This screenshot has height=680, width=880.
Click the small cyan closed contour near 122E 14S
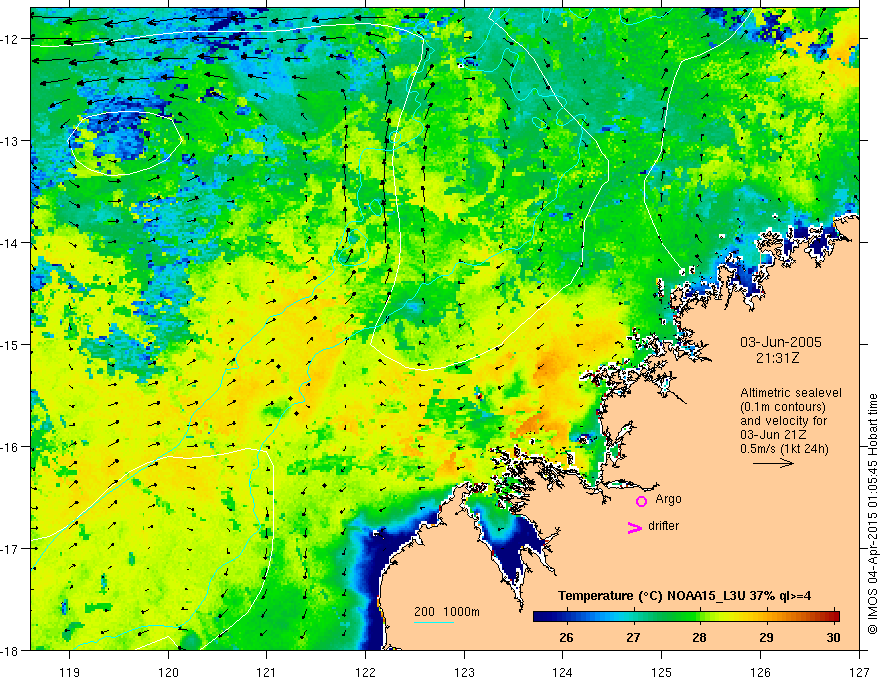click(352, 246)
